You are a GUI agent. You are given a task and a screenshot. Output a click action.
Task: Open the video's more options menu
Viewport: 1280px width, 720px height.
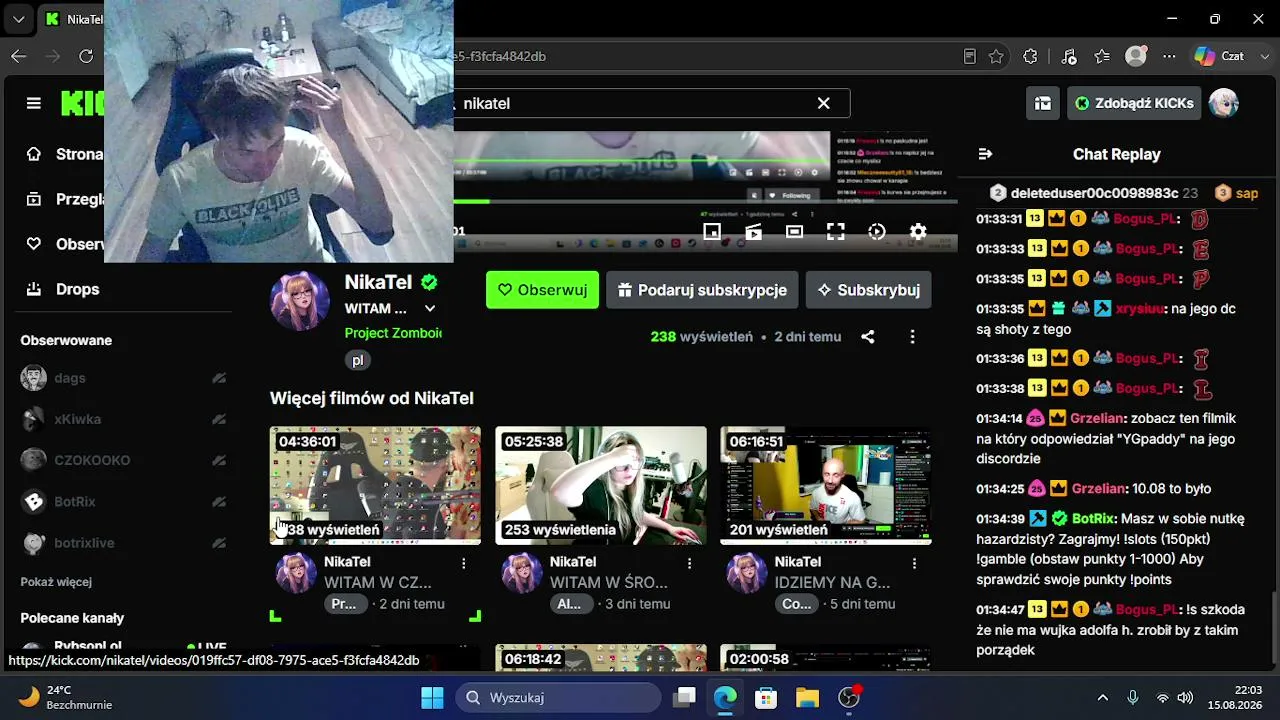click(912, 337)
